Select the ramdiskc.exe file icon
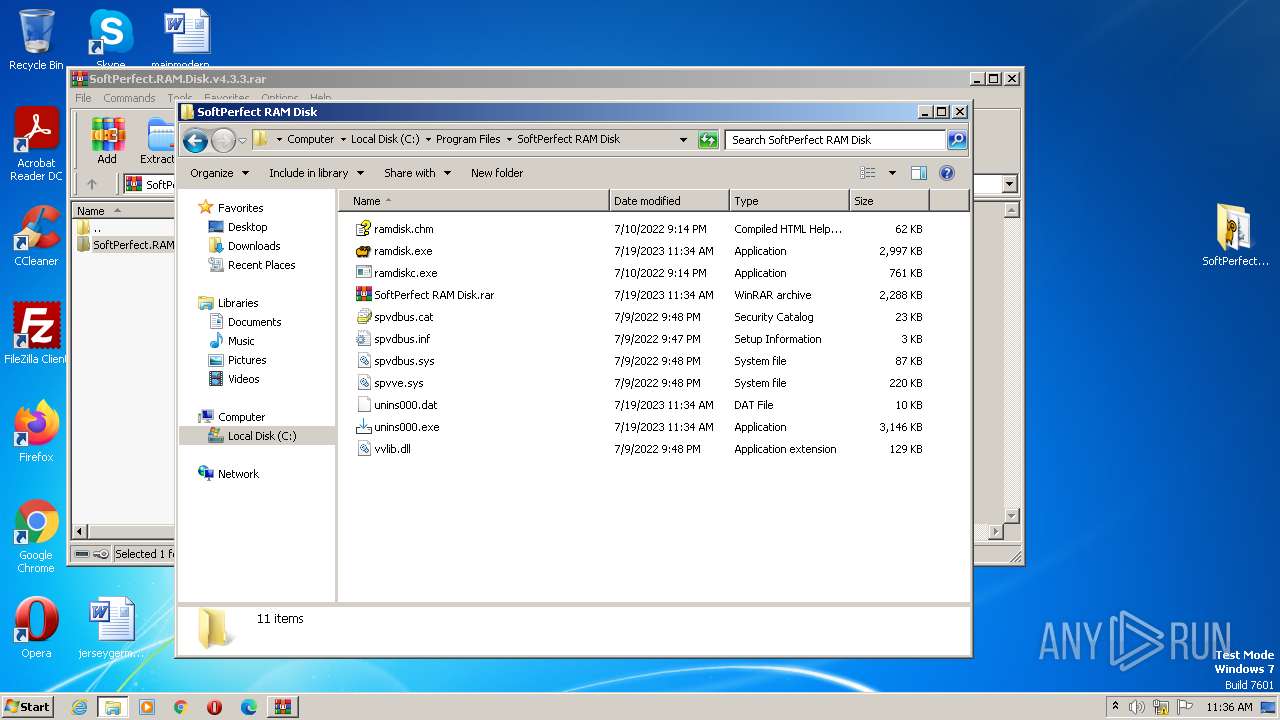This screenshot has height=720, width=1280. tap(364, 273)
